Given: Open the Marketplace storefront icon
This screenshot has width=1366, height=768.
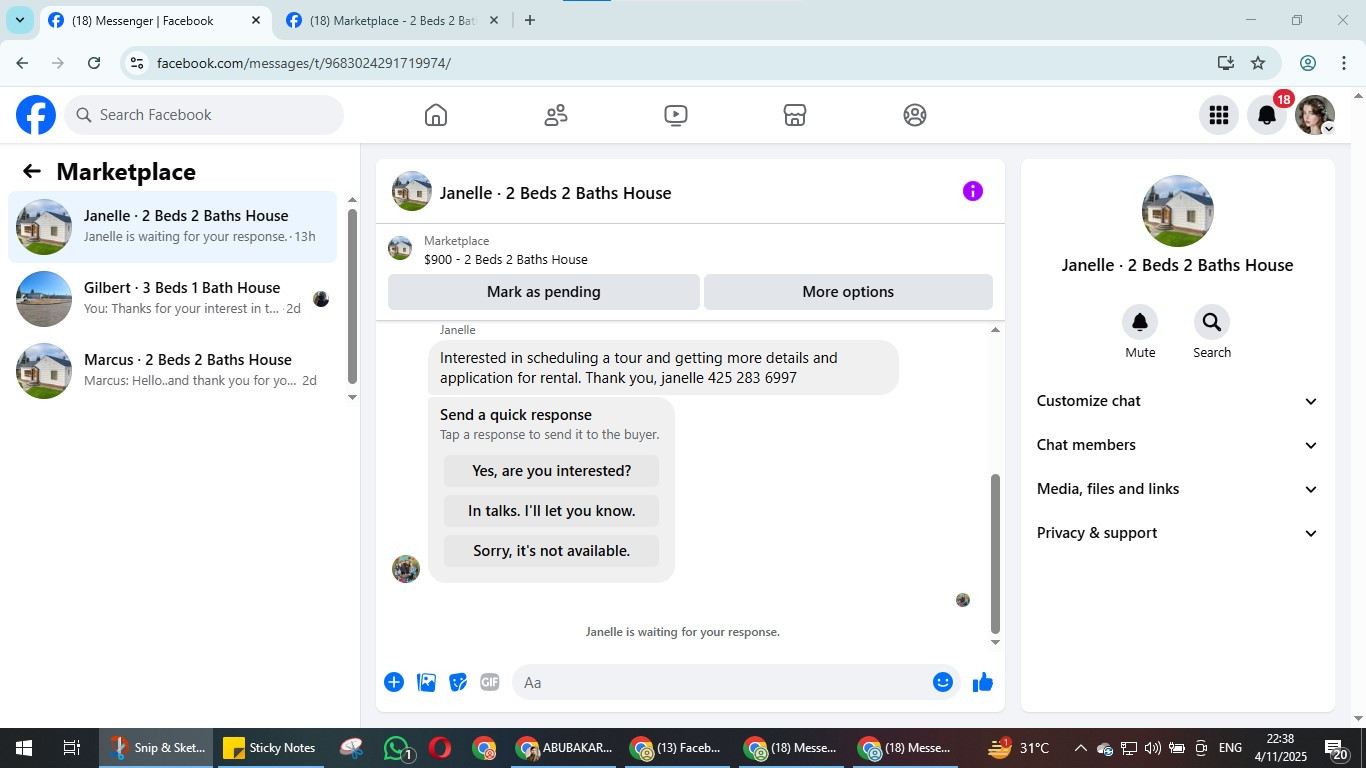Looking at the screenshot, I should (x=795, y=115).
